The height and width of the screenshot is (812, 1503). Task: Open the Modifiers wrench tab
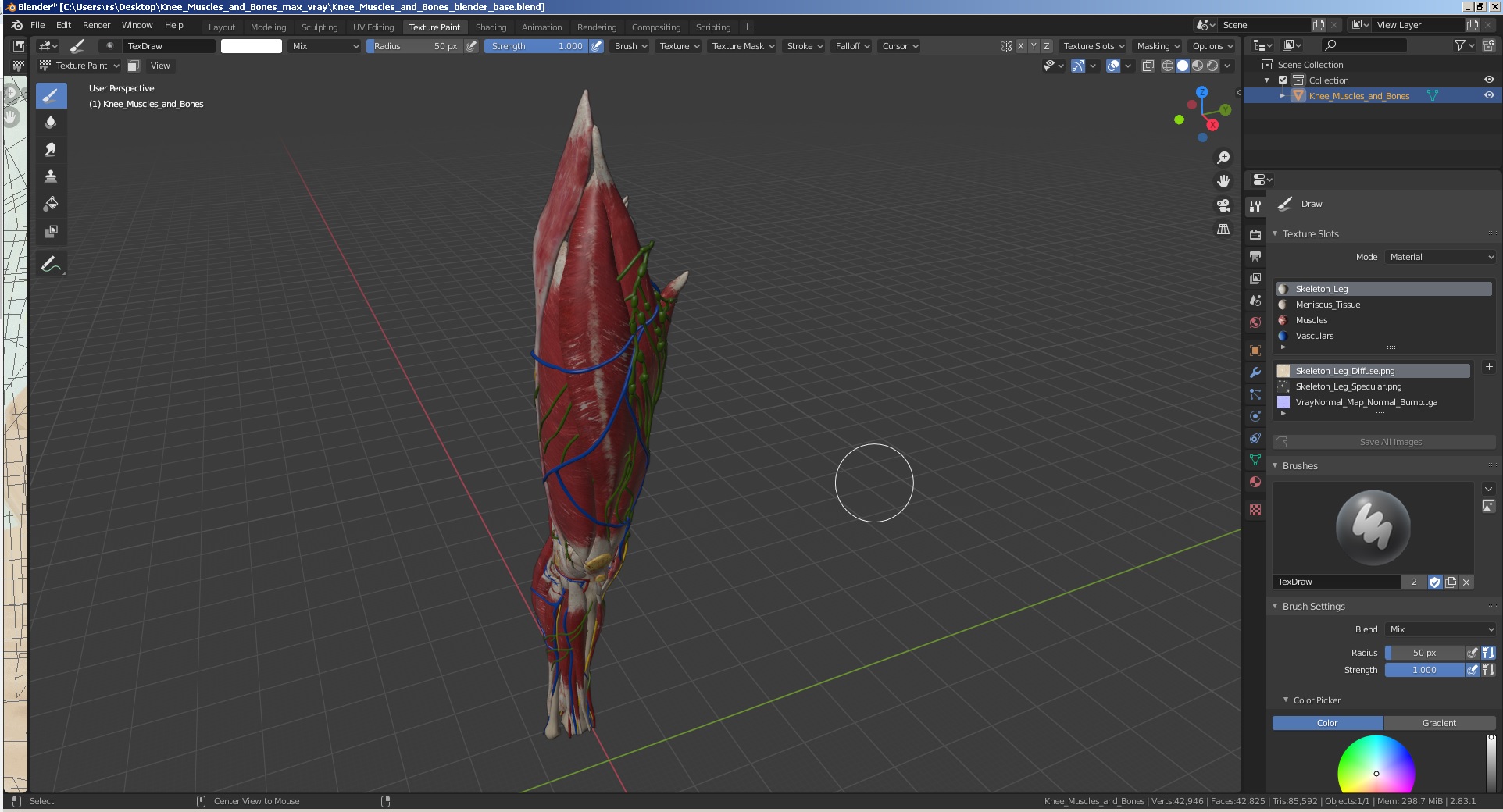click(1255, 372)
